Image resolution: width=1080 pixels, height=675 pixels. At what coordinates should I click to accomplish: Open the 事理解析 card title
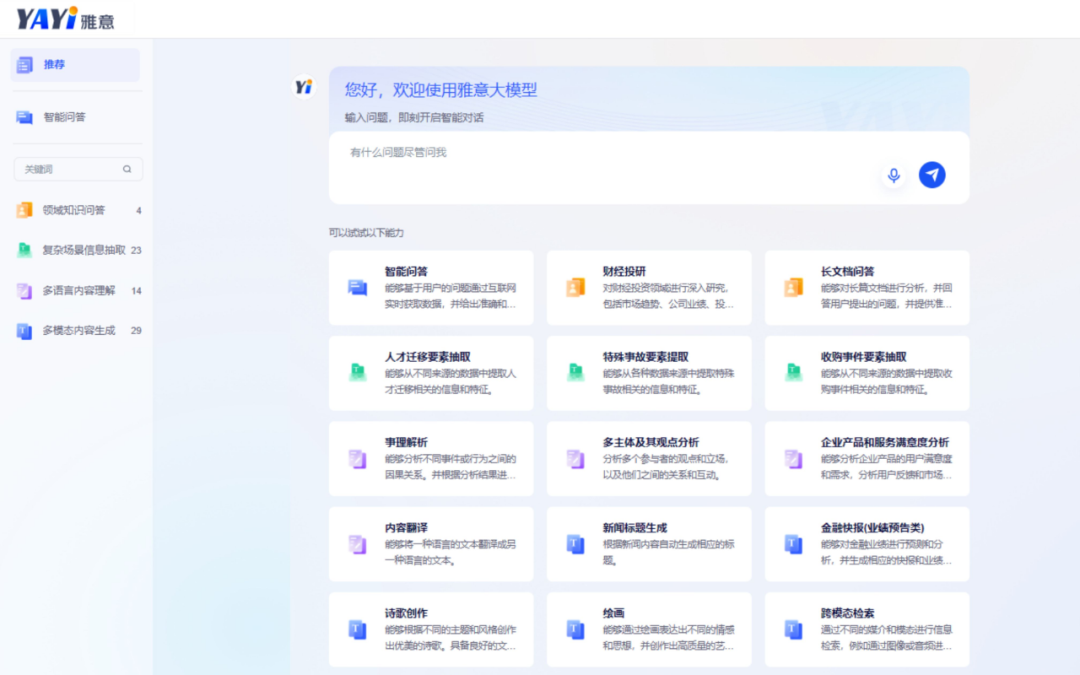[x=406, y=442]
